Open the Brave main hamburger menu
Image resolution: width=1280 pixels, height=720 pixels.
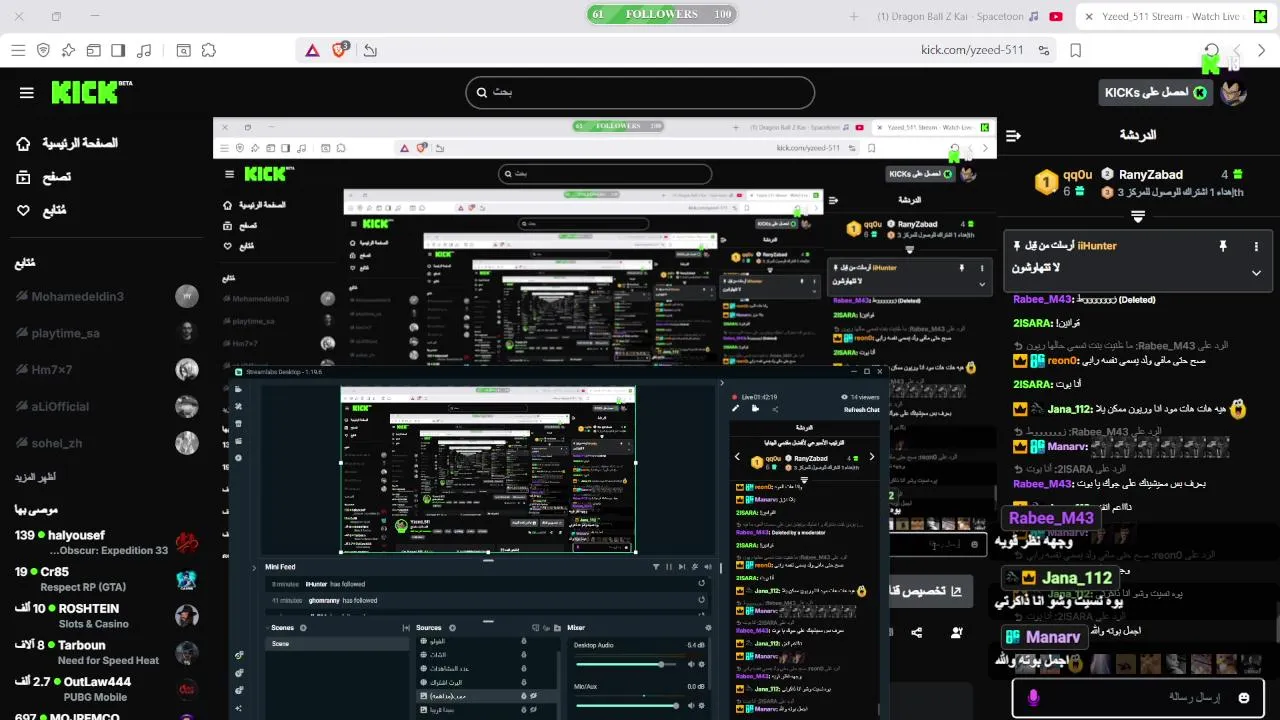pos(18,50)
